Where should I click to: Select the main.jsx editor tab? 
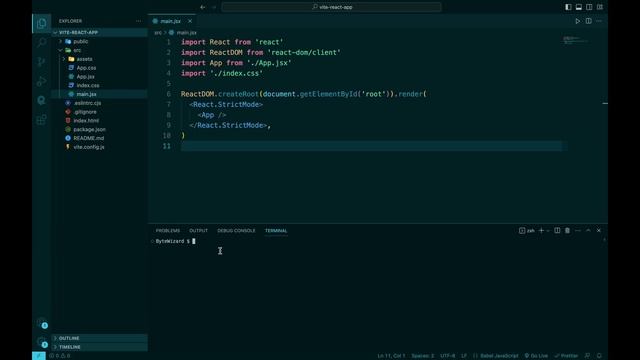170,21
